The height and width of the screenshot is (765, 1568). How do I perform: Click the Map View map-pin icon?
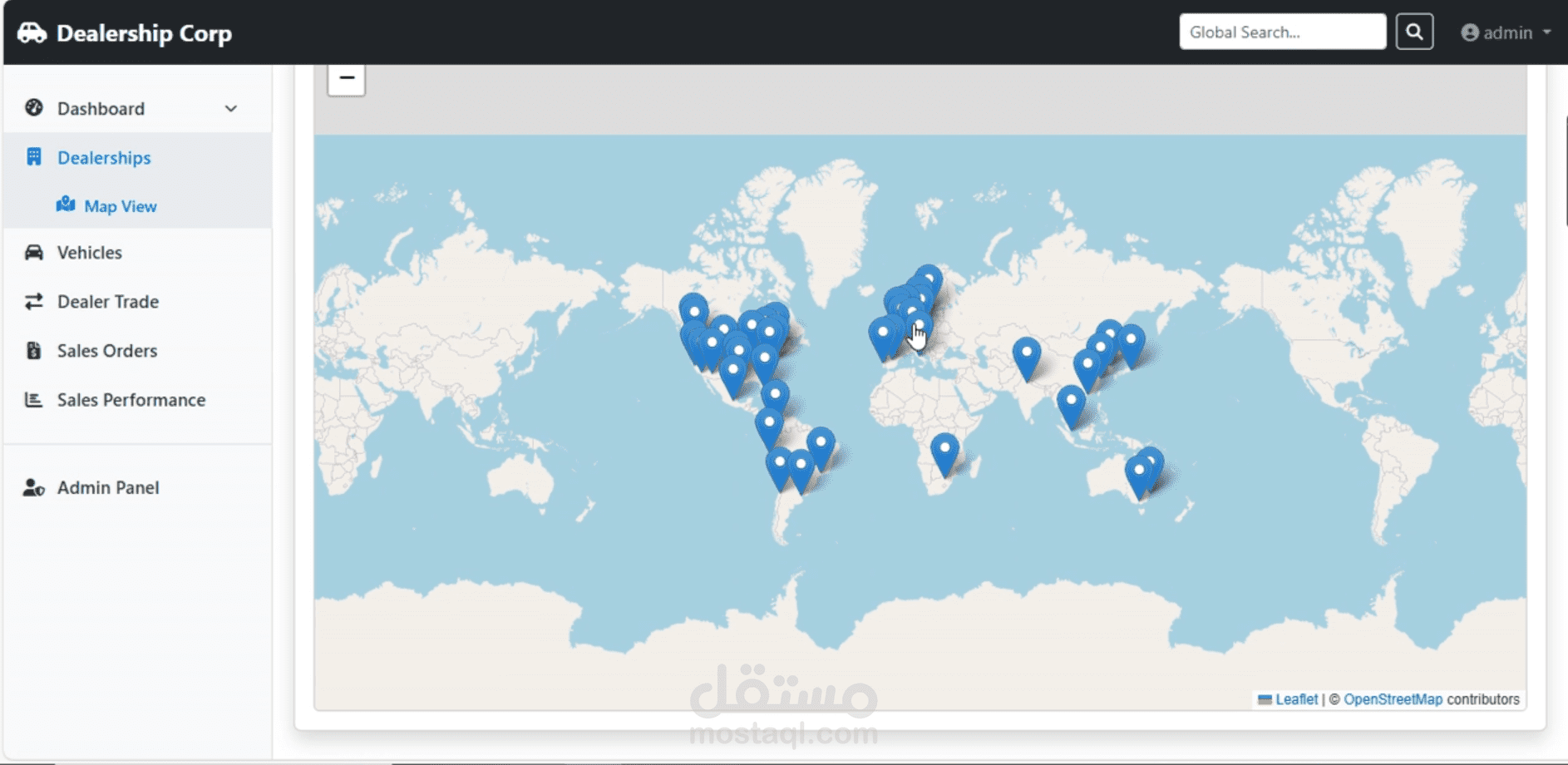coord(66,205)
